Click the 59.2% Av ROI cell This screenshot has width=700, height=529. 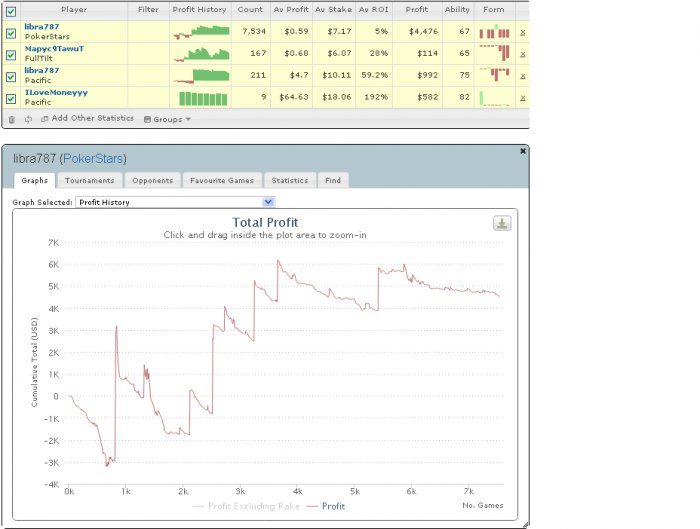[x=375, y=75]
